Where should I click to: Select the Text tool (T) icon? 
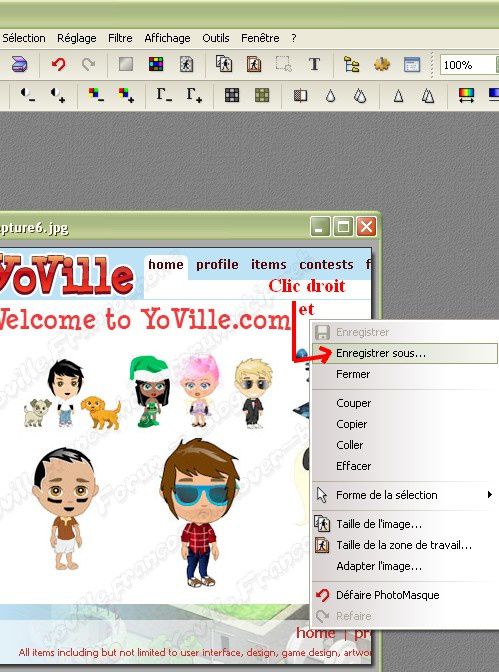pos(314,65)
